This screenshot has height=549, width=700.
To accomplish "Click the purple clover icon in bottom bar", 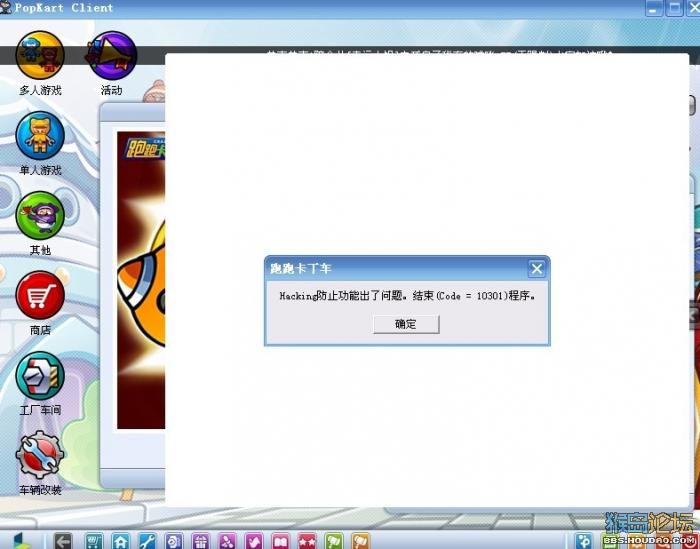I will click(x=227, y=541).
